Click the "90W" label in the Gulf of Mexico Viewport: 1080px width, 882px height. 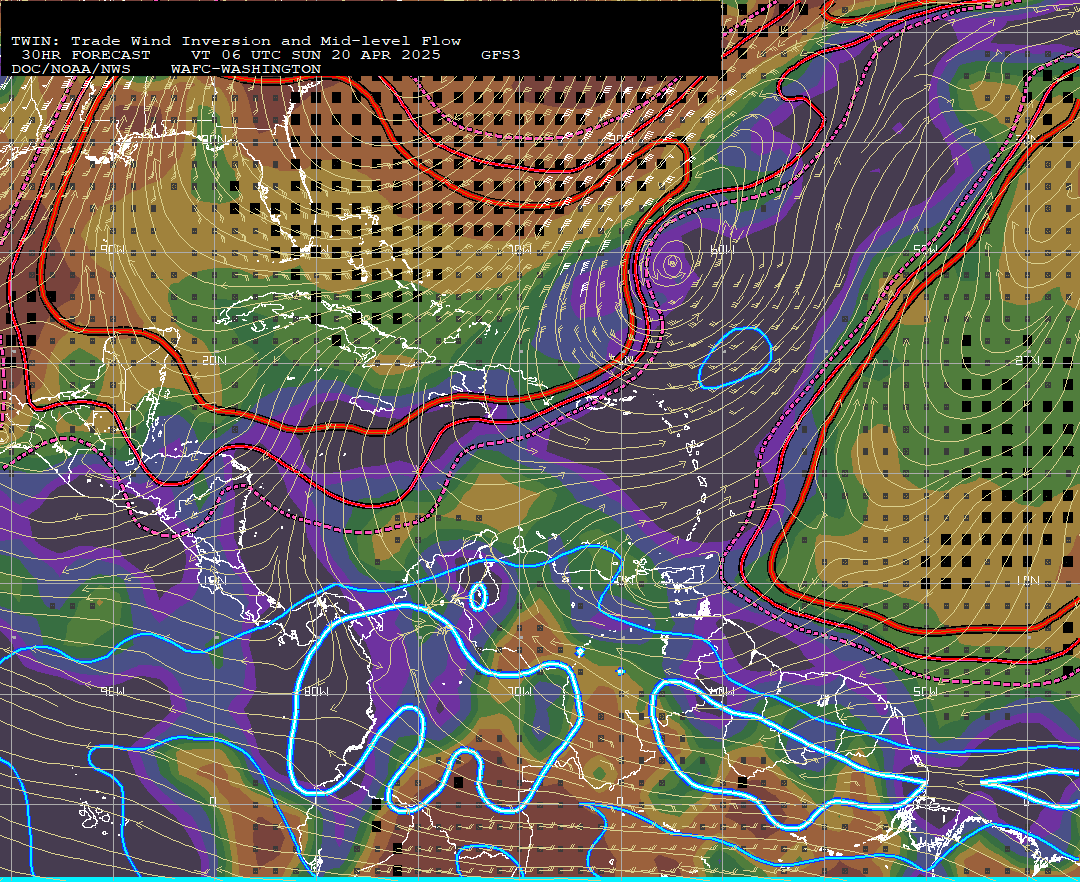point(113,249)
